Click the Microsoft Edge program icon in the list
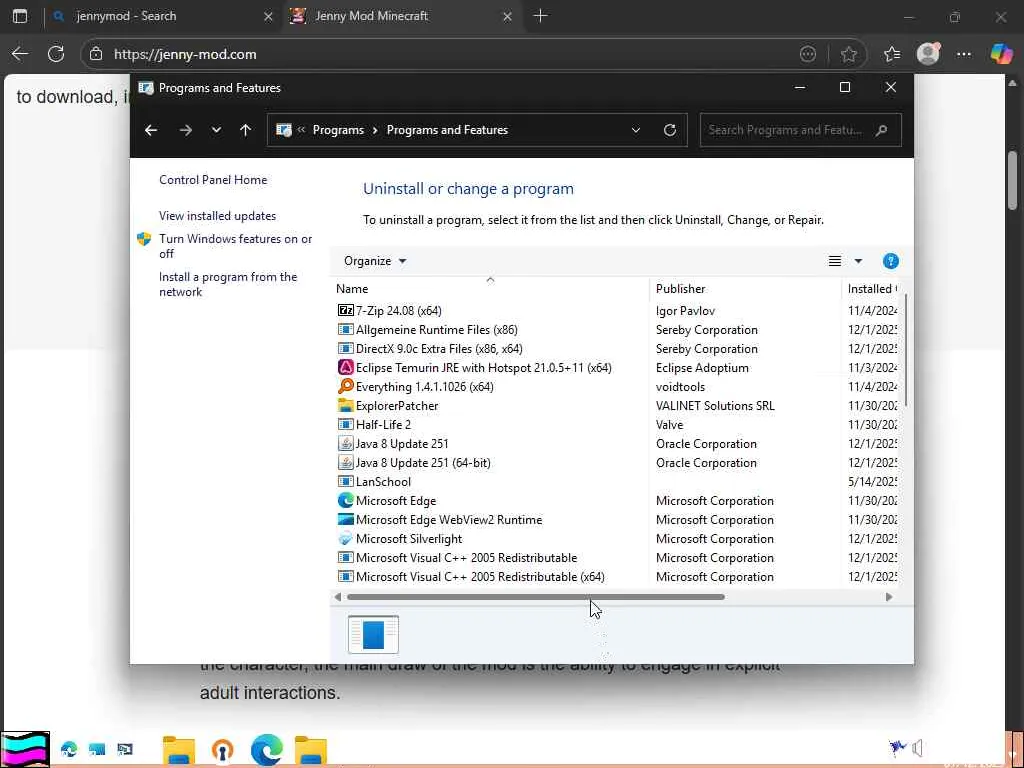The image size is (1024, 768). 345,501
